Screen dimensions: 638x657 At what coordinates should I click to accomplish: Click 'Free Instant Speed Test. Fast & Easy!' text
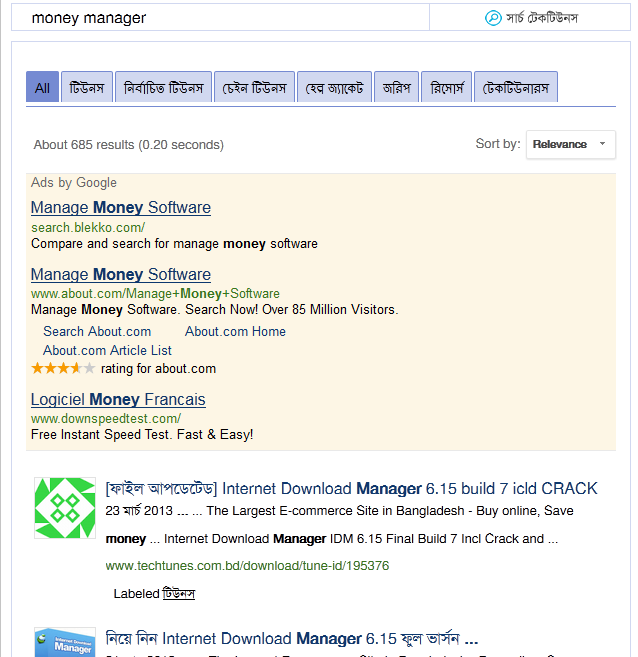142,435
